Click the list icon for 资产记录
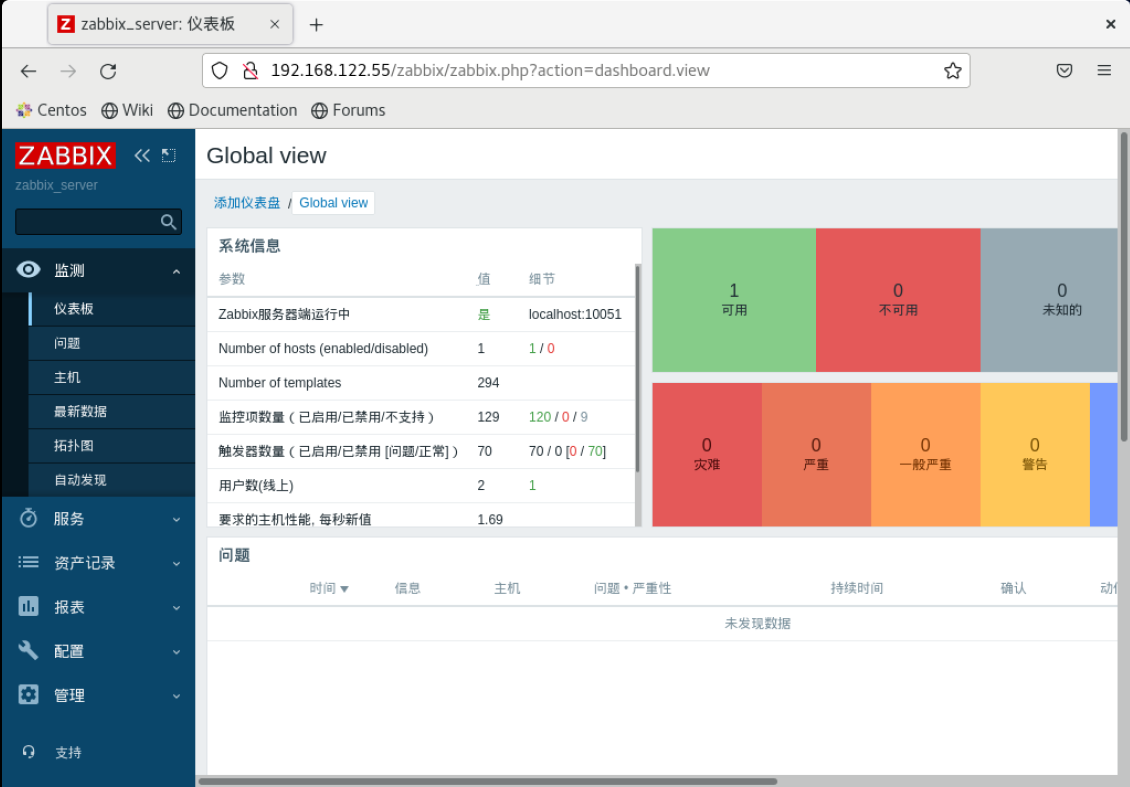Screen dimensions: 1130x787 (x=28, y=561)
